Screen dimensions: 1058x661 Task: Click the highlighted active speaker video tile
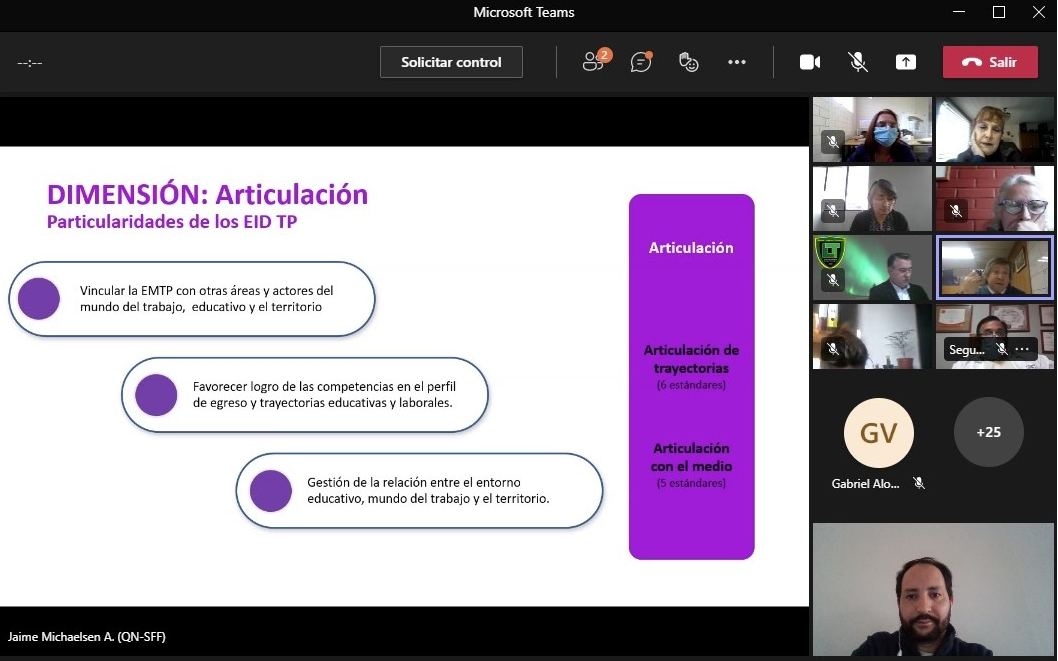coord(994,267)
